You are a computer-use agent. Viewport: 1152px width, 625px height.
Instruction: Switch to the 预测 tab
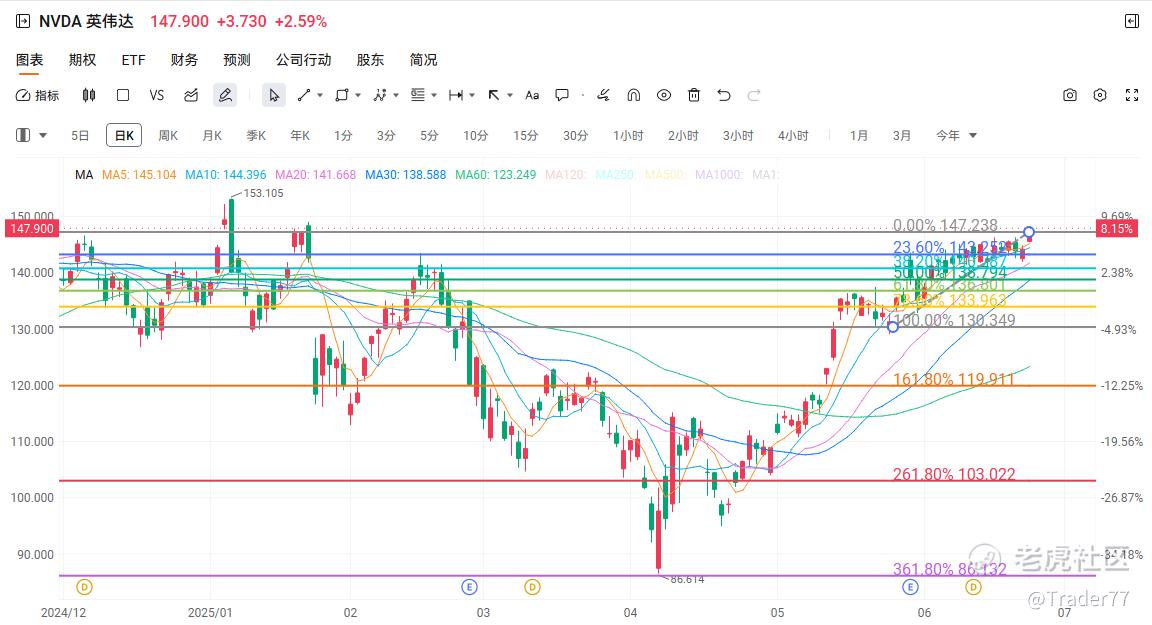(237, 60)
